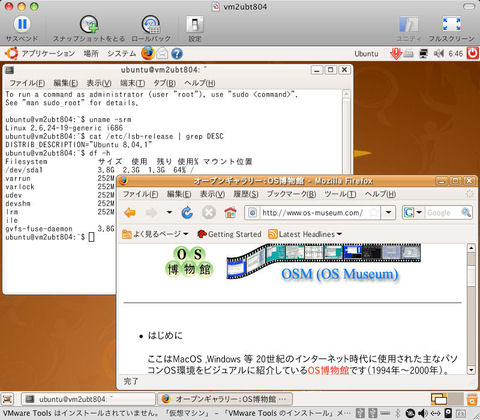
Task: Click the OS博物館 green logo image
Action: [189, 262]
